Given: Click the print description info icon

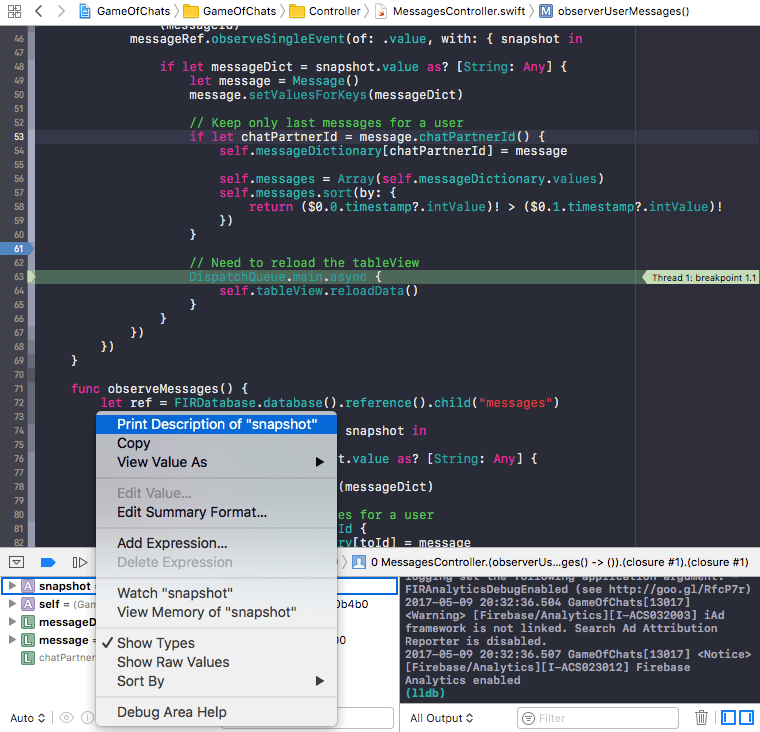Looking at the screenshot, I should pyautogui.click(x=87, y=717).
